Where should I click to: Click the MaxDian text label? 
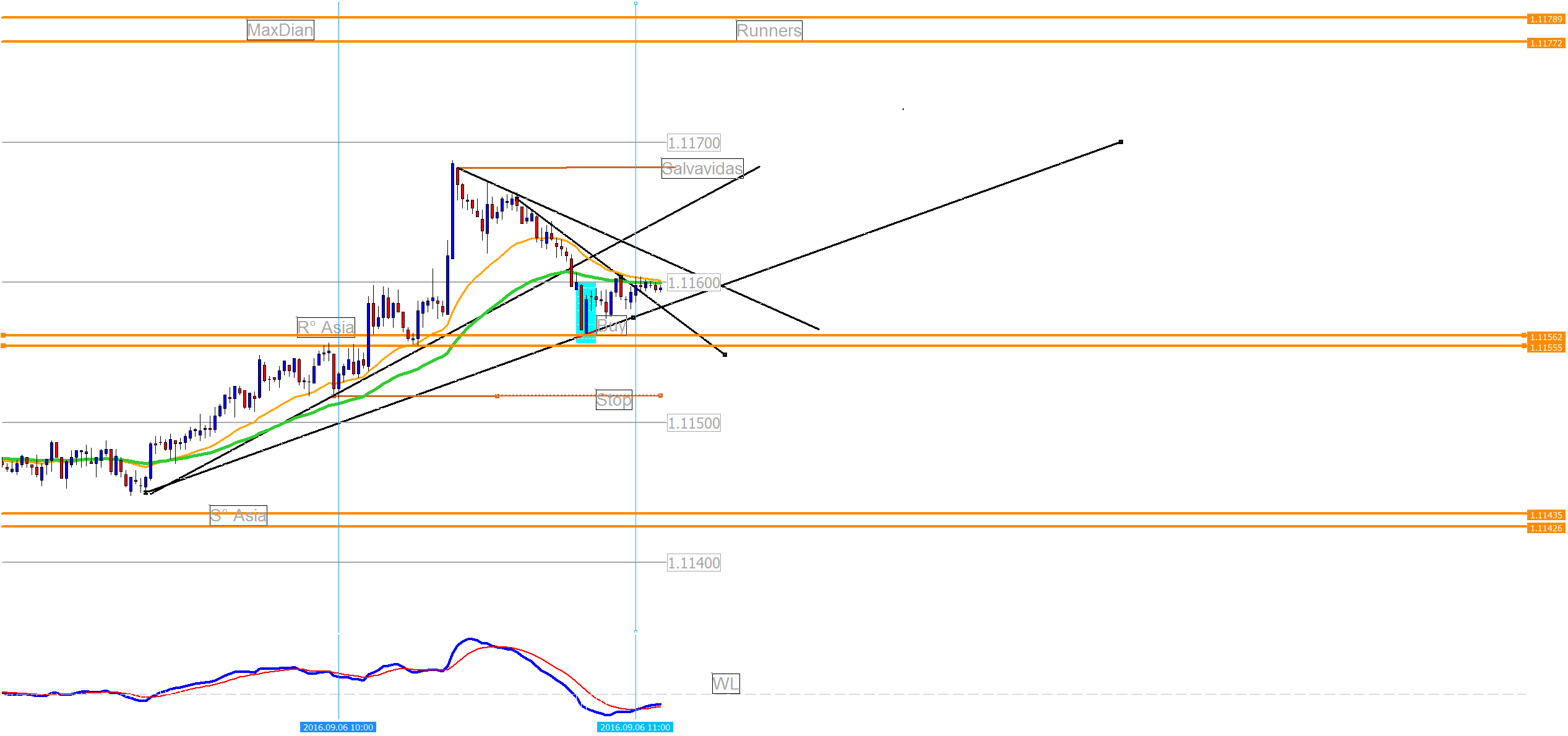pyautogui.click(x=280, y=30)
